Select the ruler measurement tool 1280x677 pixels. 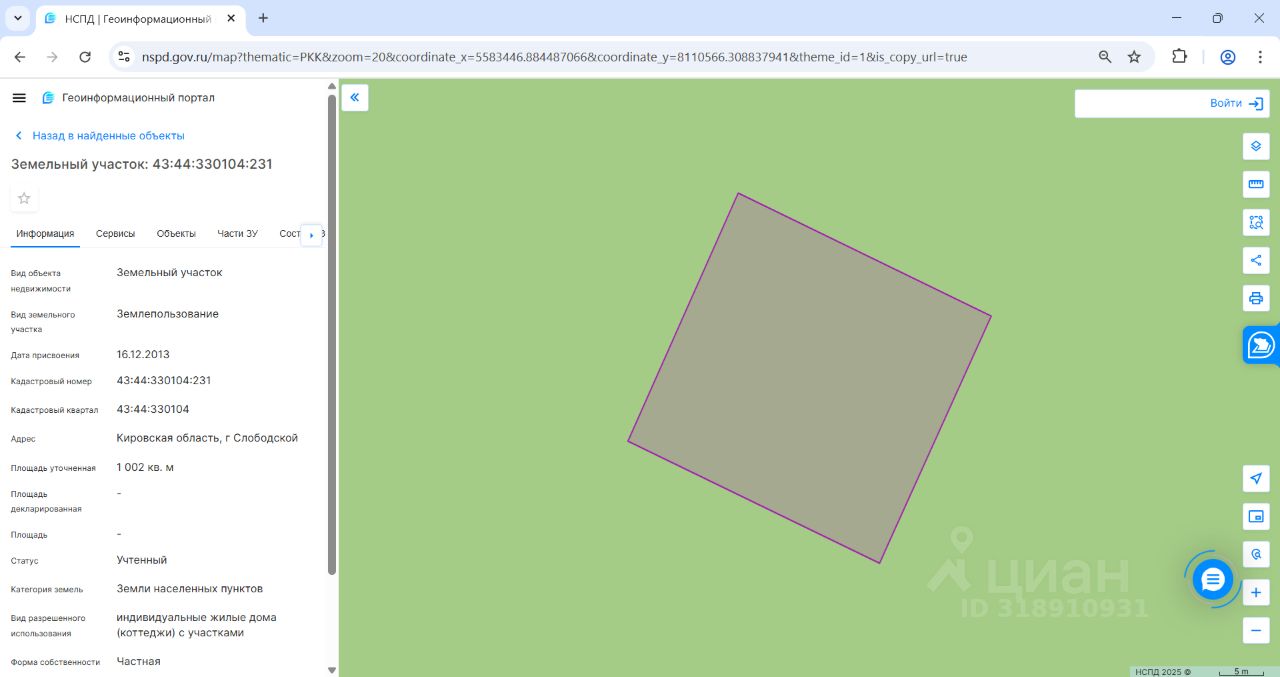point(1256,184)
